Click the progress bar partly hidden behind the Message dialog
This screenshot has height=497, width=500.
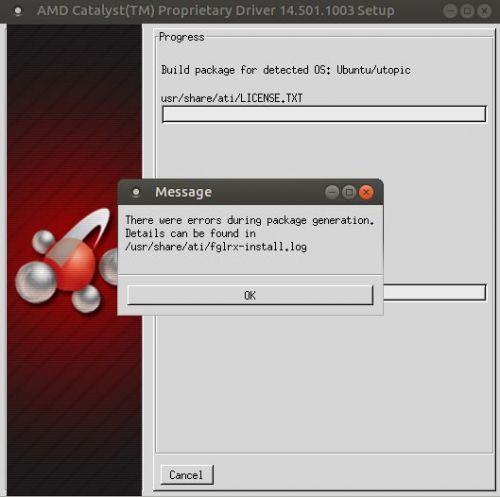click(x=435, y=292)
